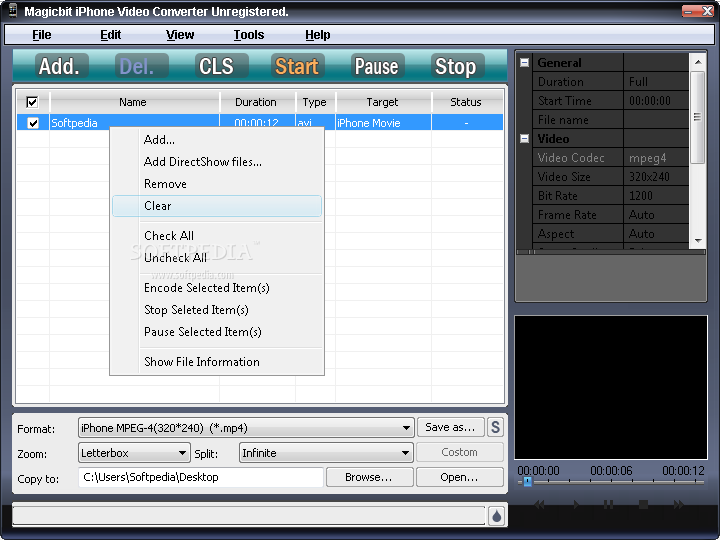Choose Add DirectShow files... in context menu
The height and width of the screenshot is (540, 720).
click(x=217, y=162)
